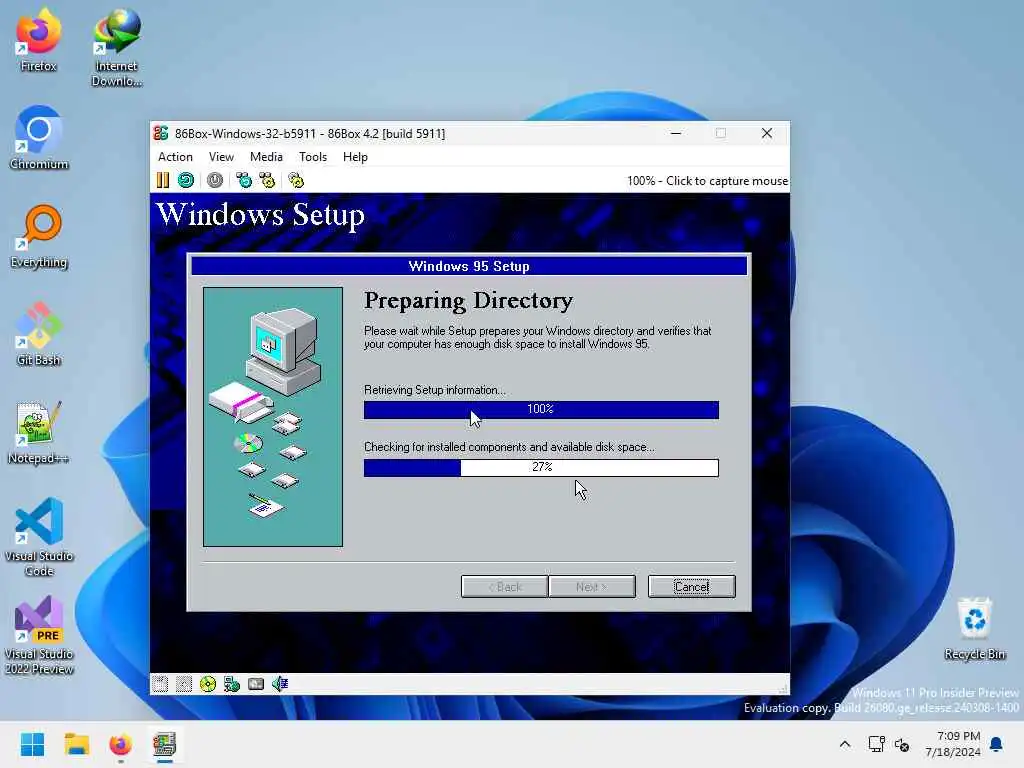1024x768 pixels.
Task: Open the Windows Start menu
Action: click(32, 744)
